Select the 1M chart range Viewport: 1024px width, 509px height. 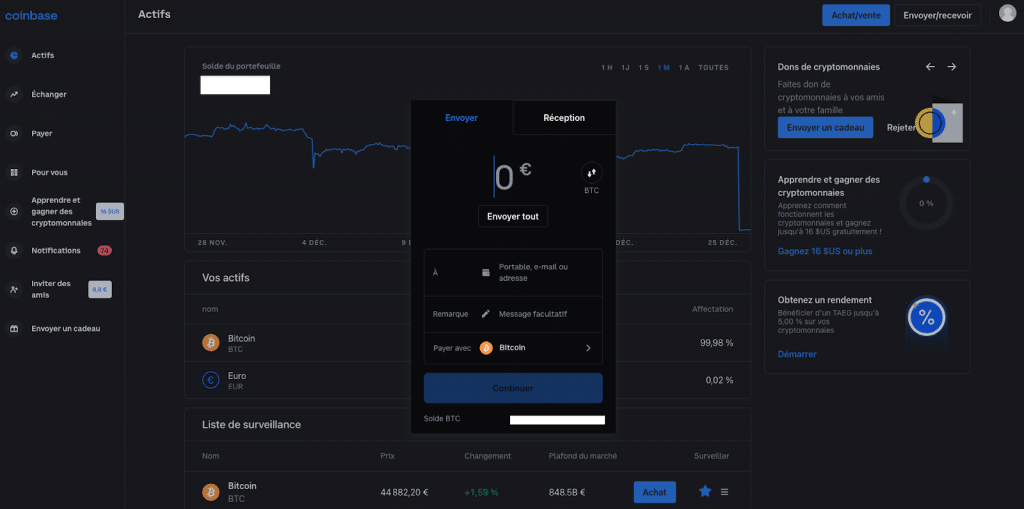(x=664, y=68)
